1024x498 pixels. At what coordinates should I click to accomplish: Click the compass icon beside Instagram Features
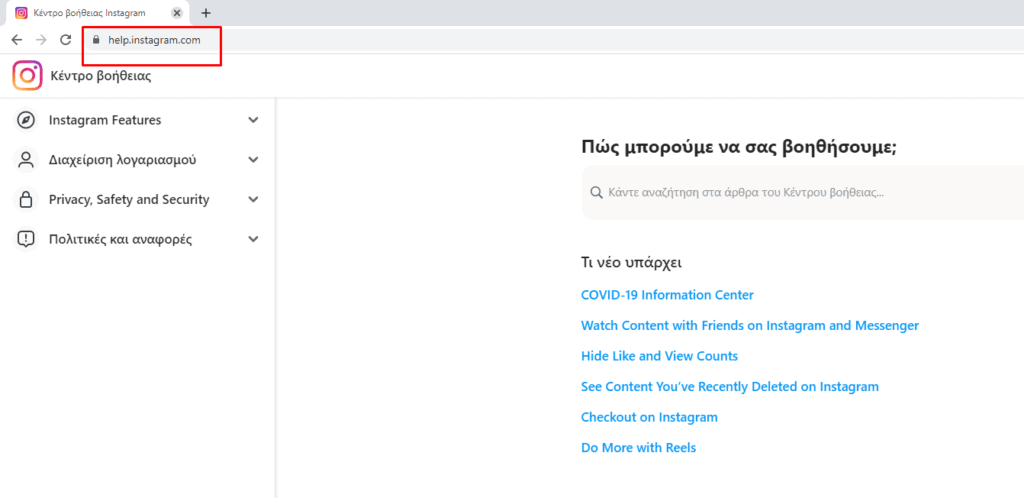26,121
